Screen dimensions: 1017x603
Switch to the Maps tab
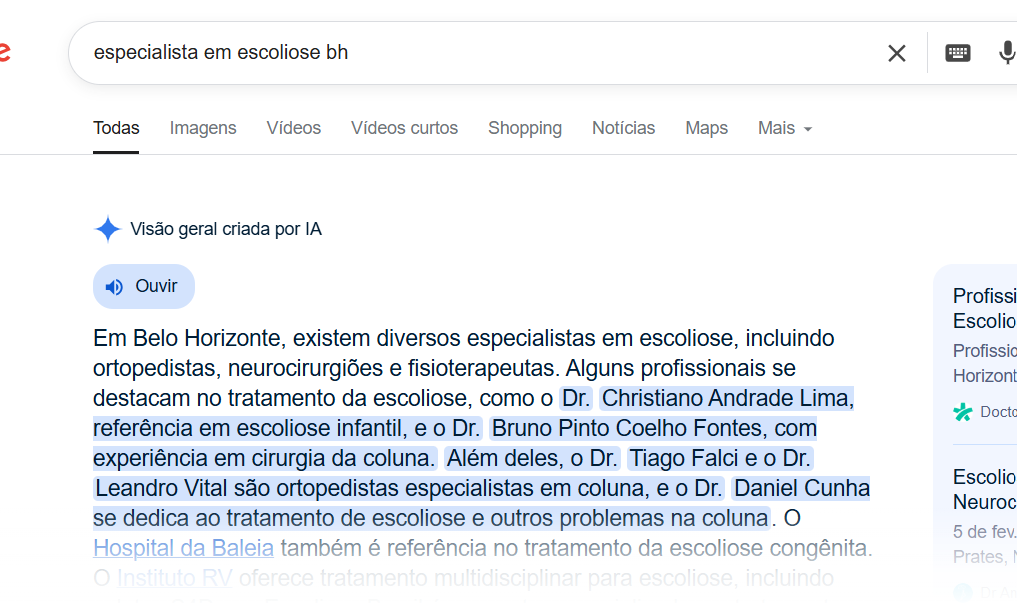point(706,128)
